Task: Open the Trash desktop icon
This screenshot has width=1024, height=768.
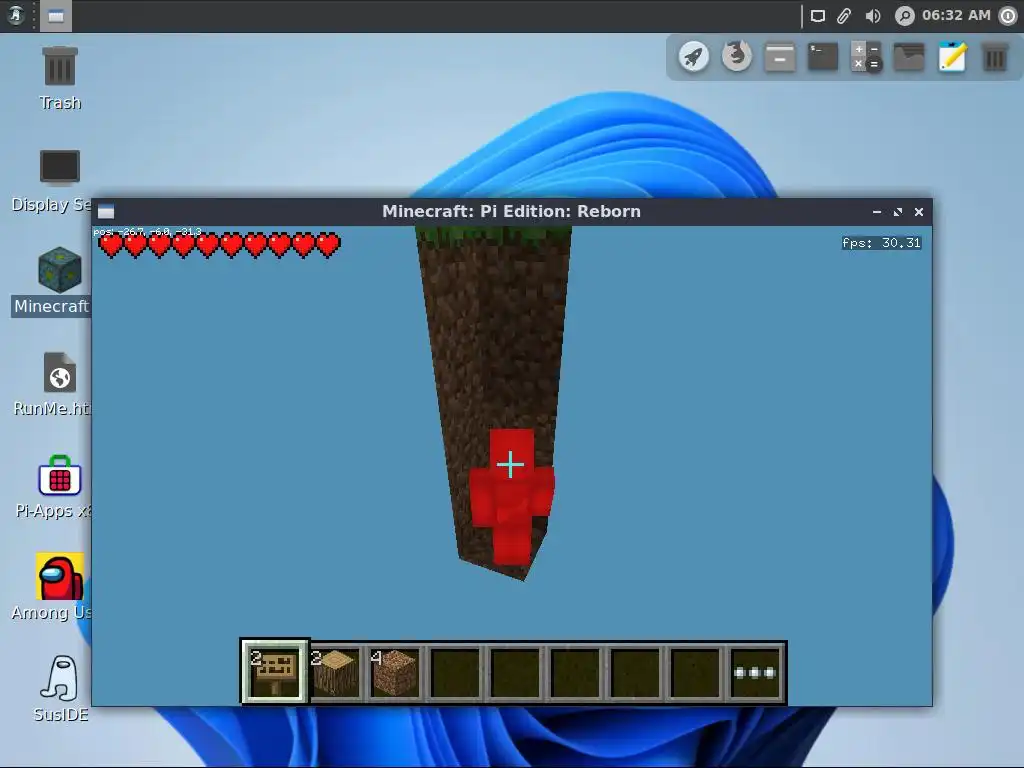Action: (x=59, y=78)
